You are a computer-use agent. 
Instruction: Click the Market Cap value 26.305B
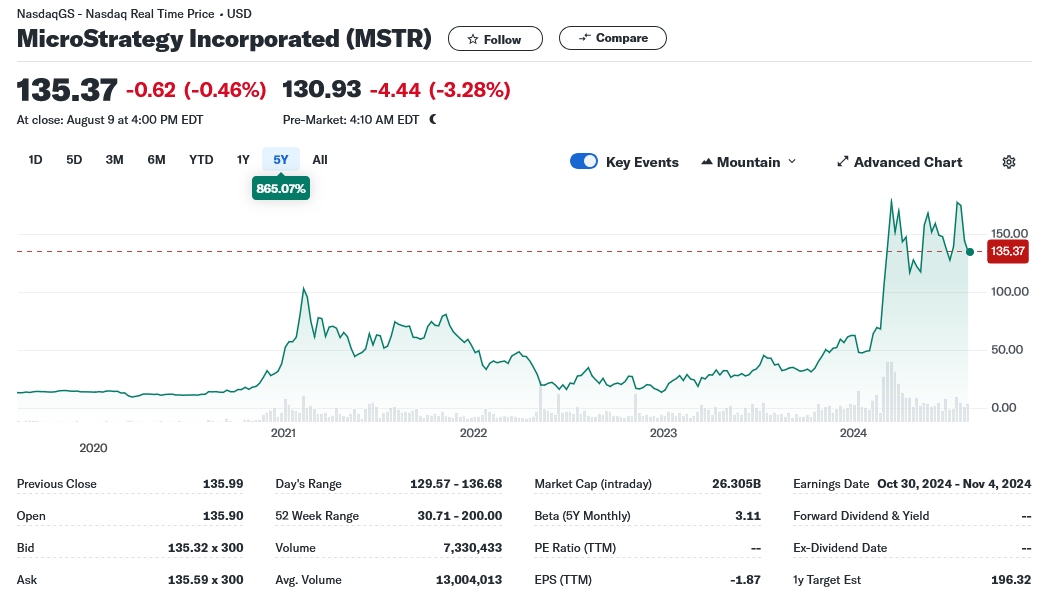click(x=736, y=483)
